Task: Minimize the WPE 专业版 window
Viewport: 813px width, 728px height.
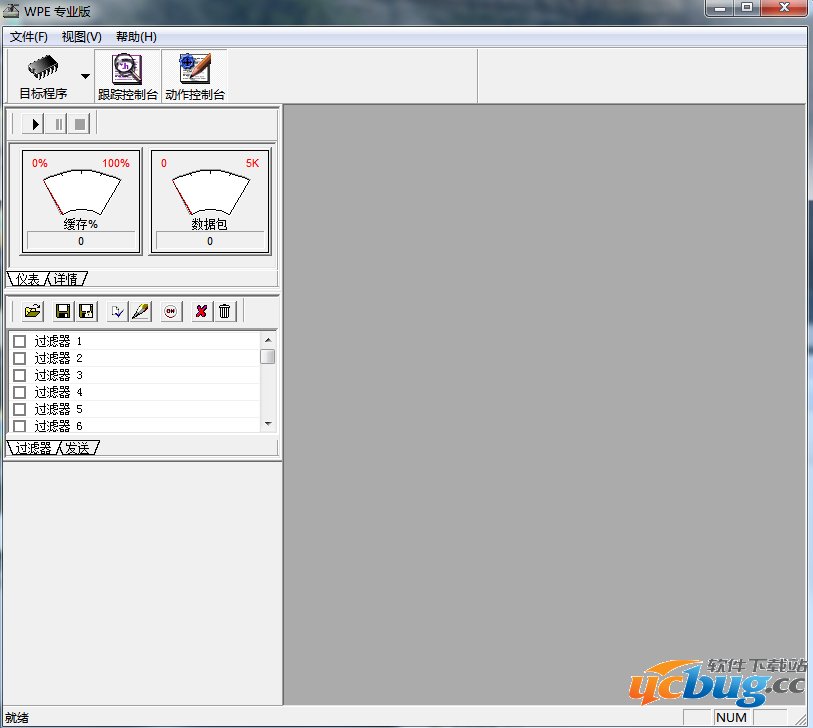Action: pos(720,8)
